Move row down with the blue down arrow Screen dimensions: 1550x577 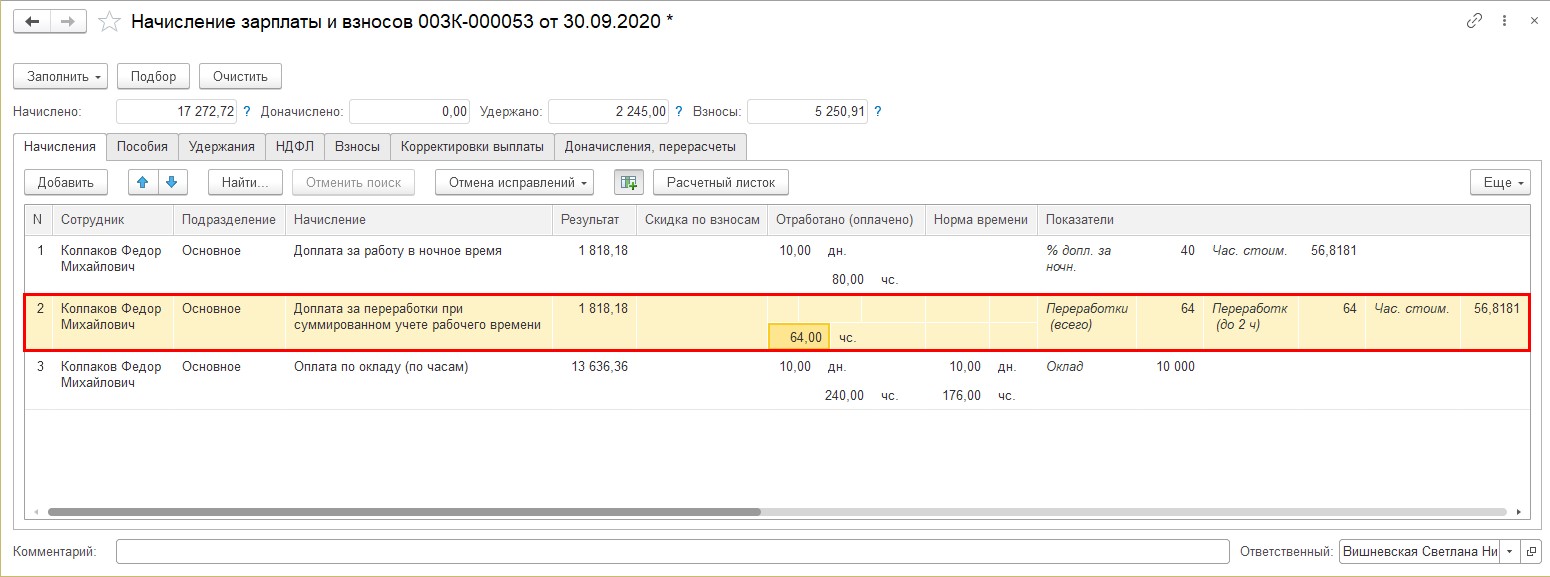(x=171, y=182)
